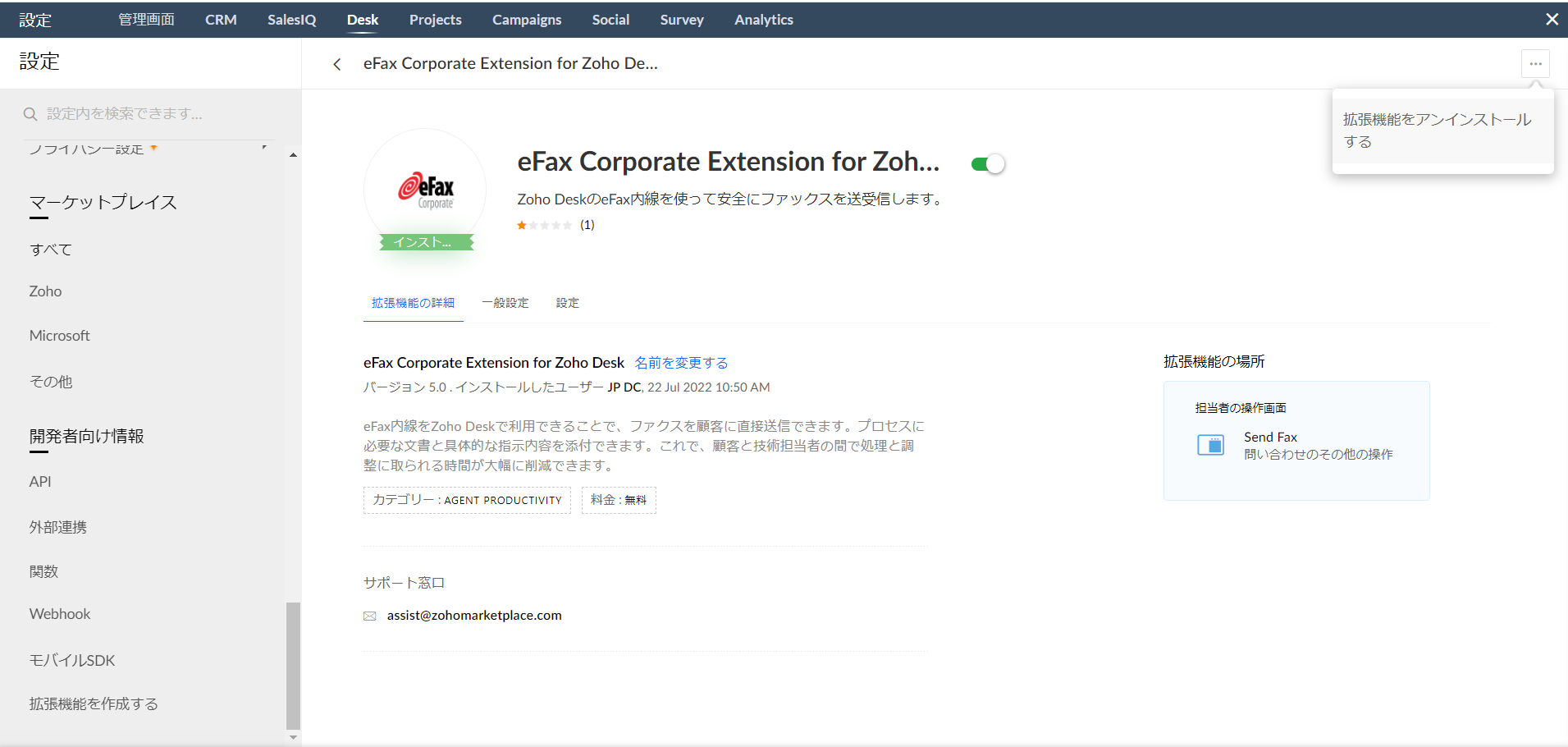Click the green インスト... installed ribbon
Screen dimensions: 1568x747
click(426, 242)
